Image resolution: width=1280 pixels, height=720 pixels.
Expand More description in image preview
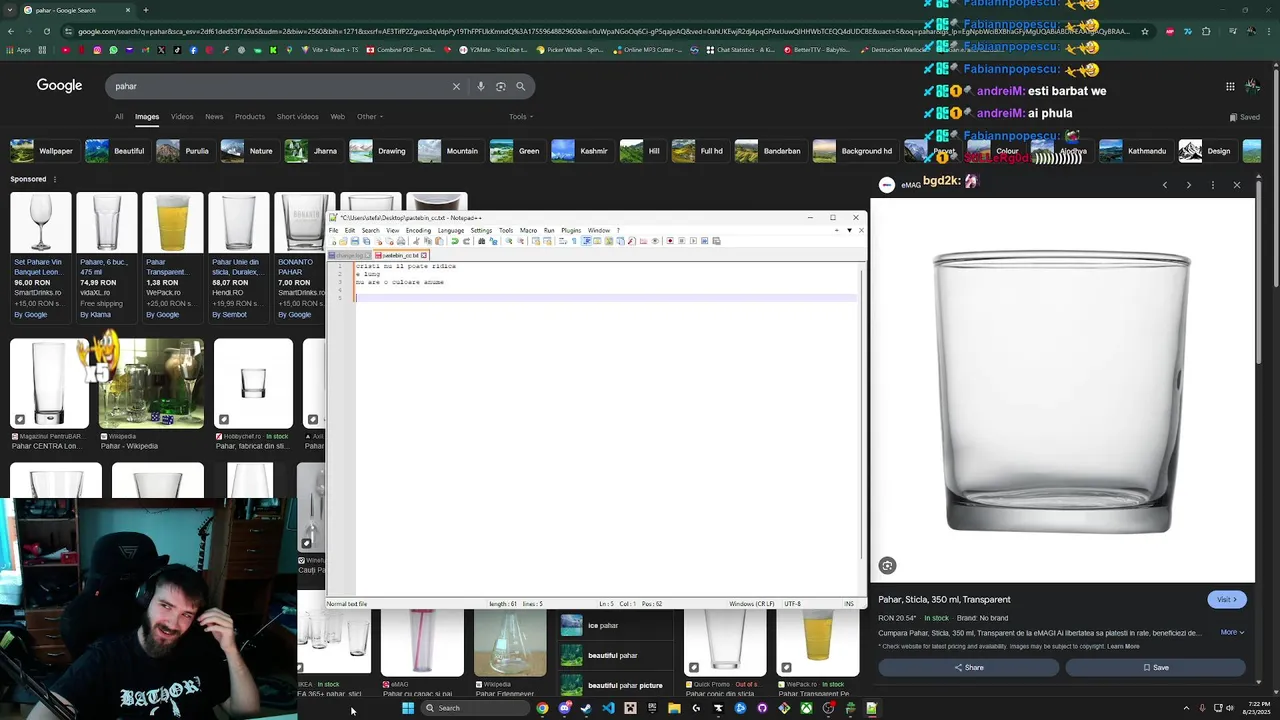click(x=1232, y=632)
